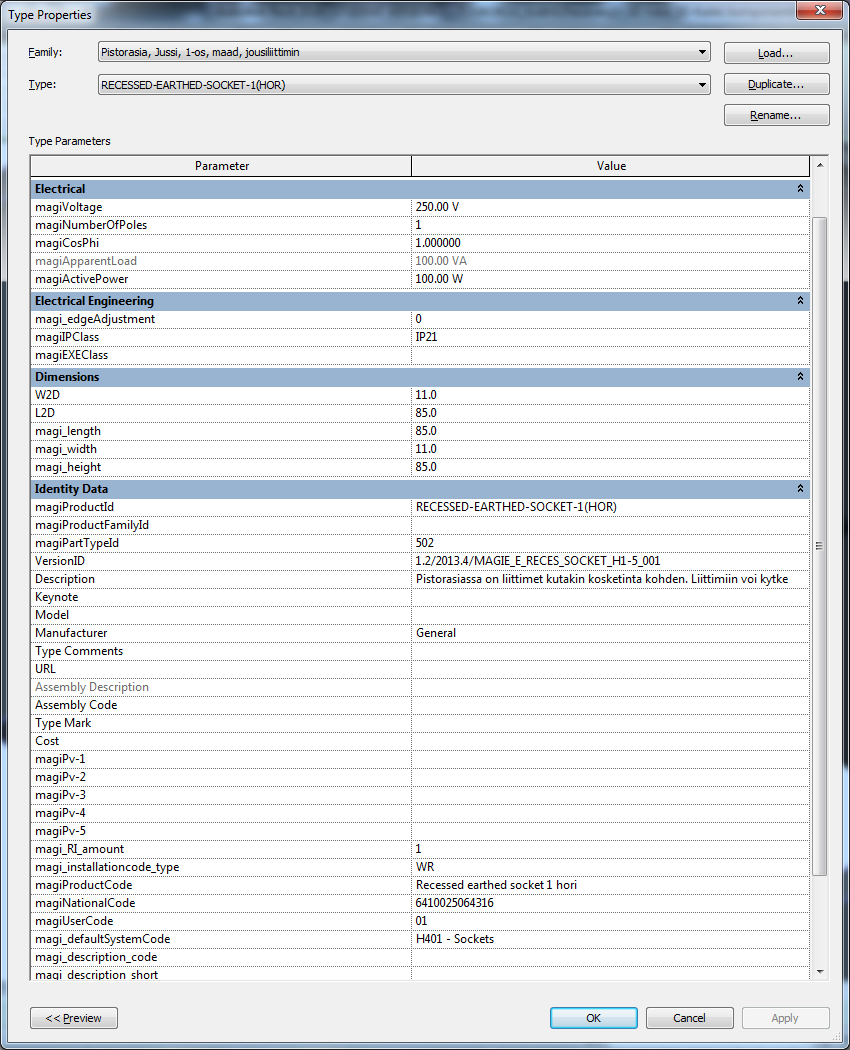Click the empty magiPv-1 value cell
Screen dimensions: 850x1050
tap(610, 759)
